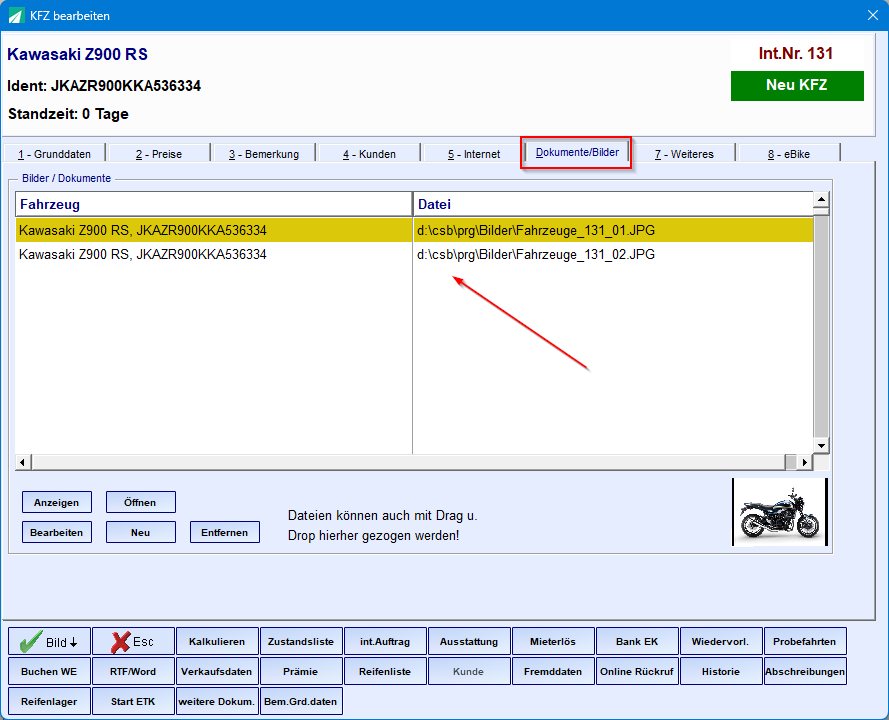Click the Fahrzeug column header

coord(214,204)
